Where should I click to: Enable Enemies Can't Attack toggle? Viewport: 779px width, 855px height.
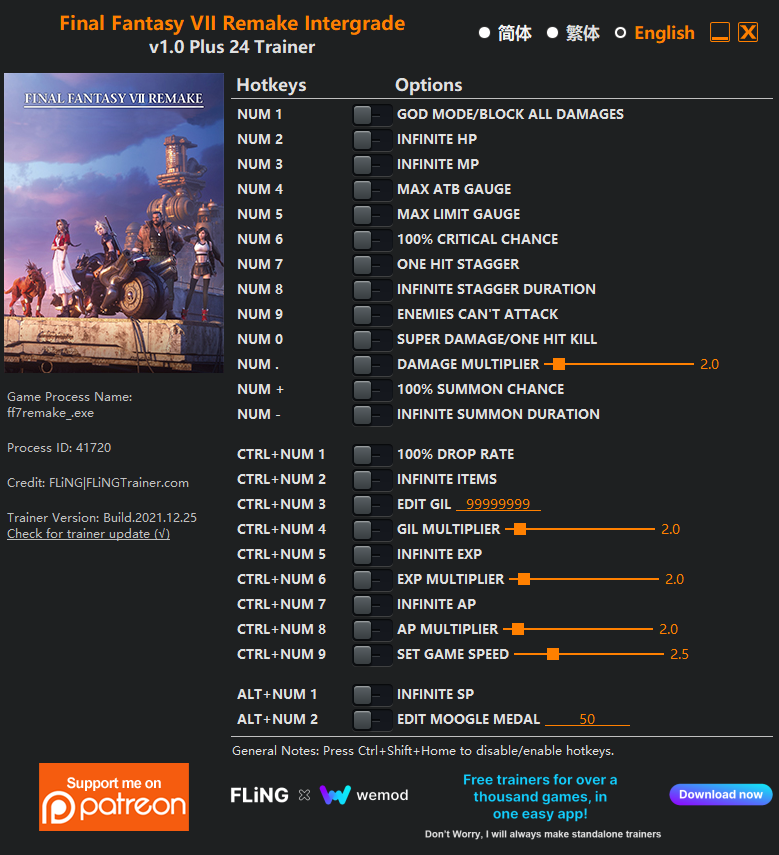pyautogui.click(x=372, y=315)
